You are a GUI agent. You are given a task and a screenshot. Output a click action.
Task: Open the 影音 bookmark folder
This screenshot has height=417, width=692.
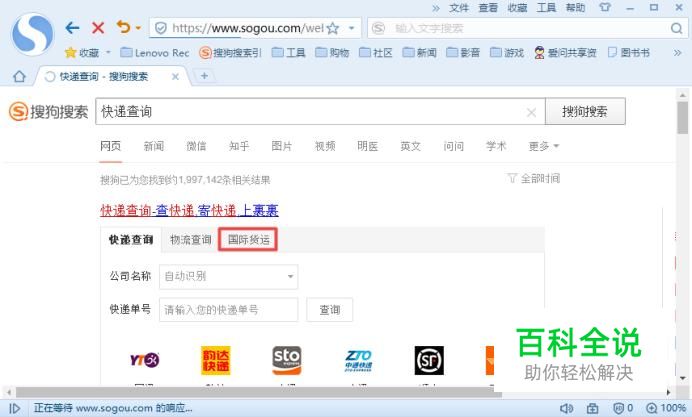[463, 53]
